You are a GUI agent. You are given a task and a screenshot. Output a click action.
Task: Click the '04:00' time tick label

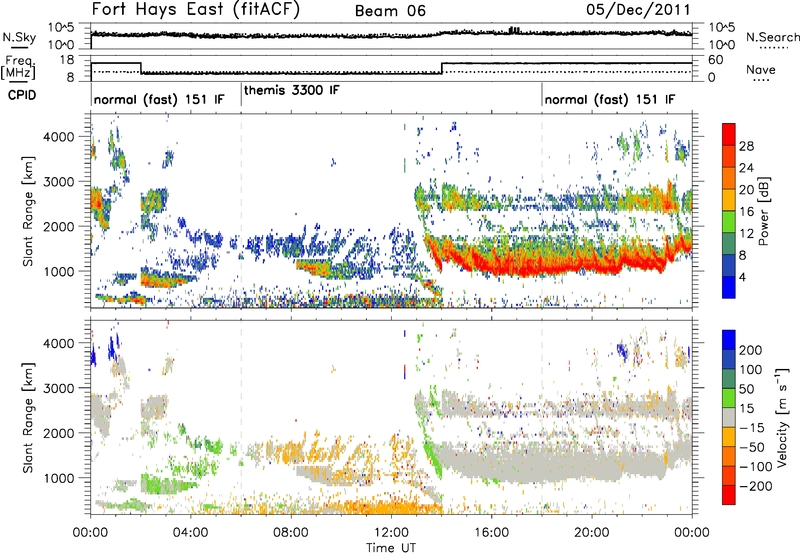(x=190, y=533)
